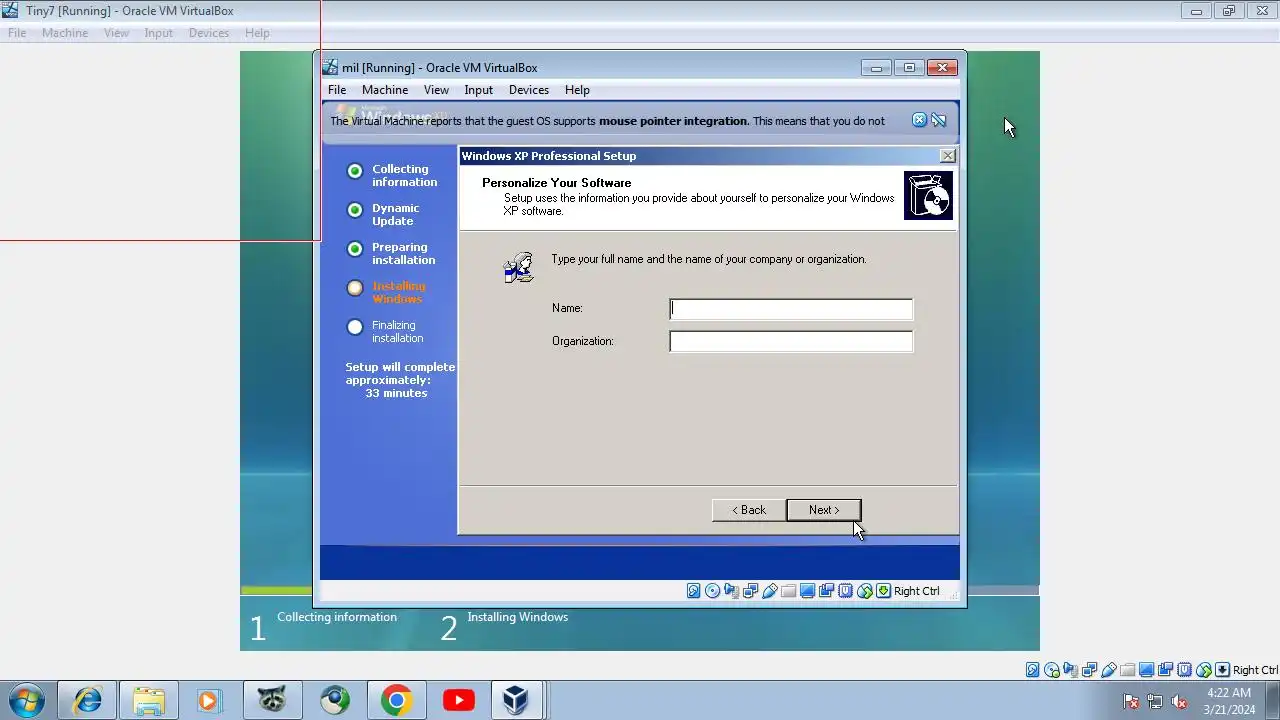Viewport: 1280px width, 720px height.
Task: Click display indicator in Tiny7 status bar
Action: pos(1146,670)
